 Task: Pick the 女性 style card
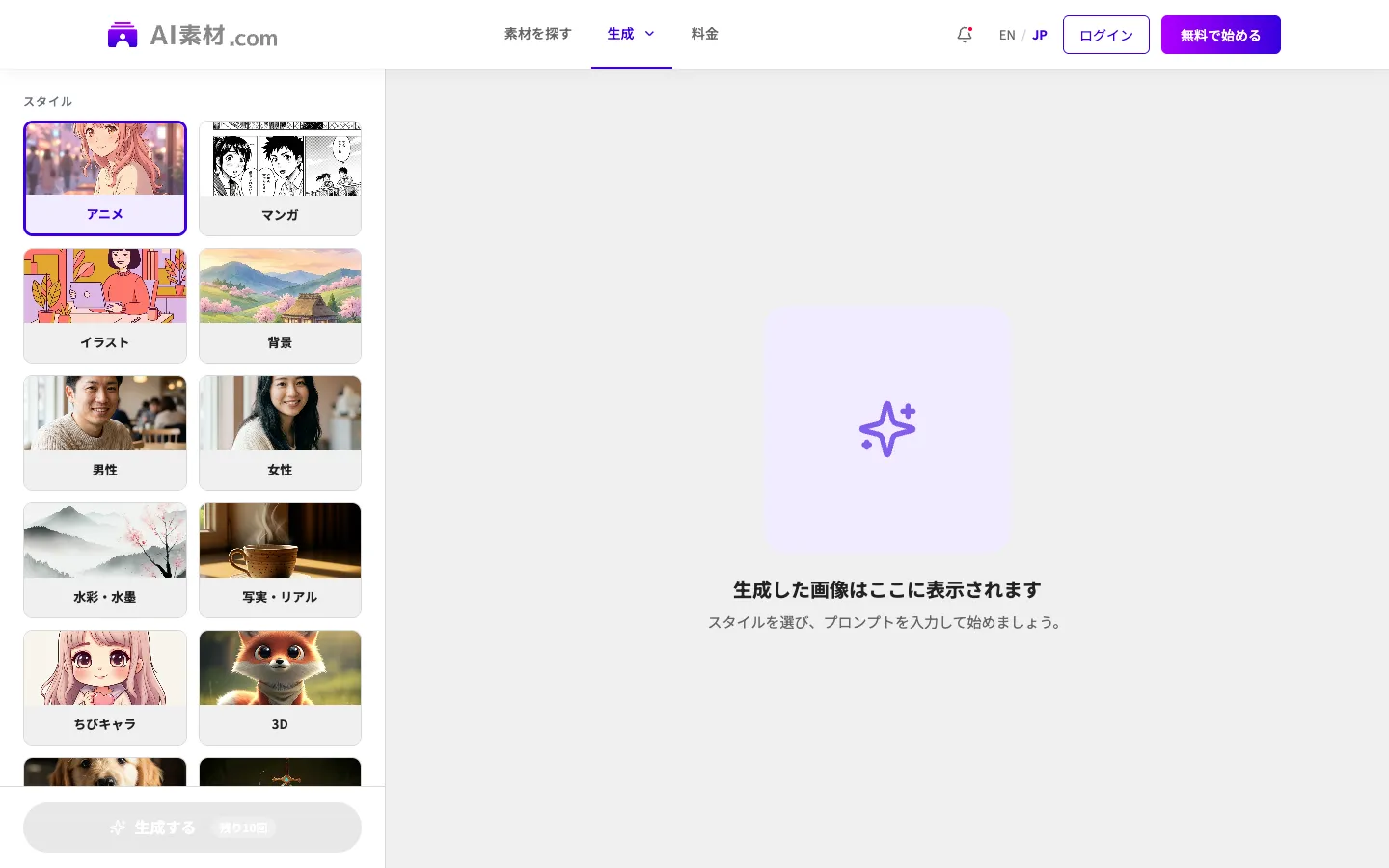pyautogui.click(x=280, y=433)
